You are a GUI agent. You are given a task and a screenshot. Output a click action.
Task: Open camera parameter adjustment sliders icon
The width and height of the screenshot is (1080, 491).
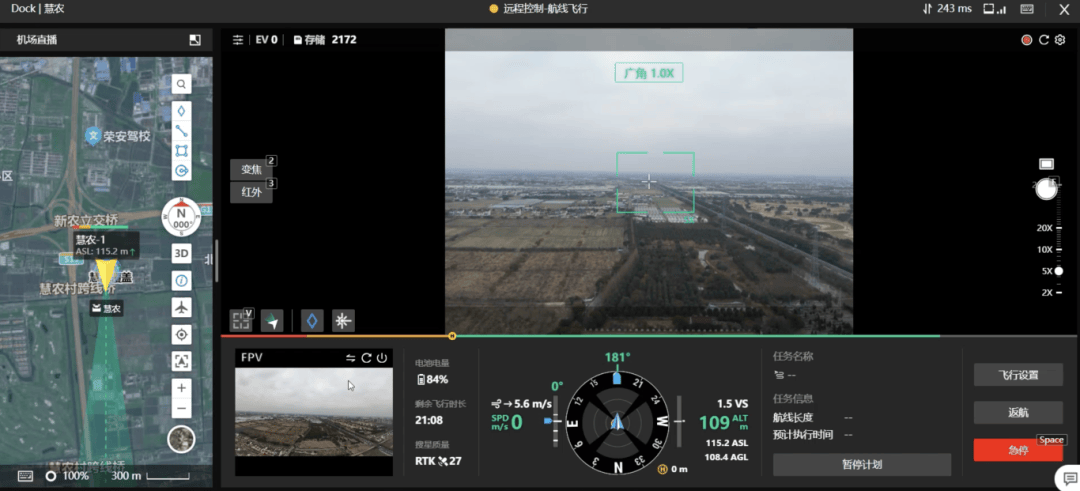tap(238, 40)
